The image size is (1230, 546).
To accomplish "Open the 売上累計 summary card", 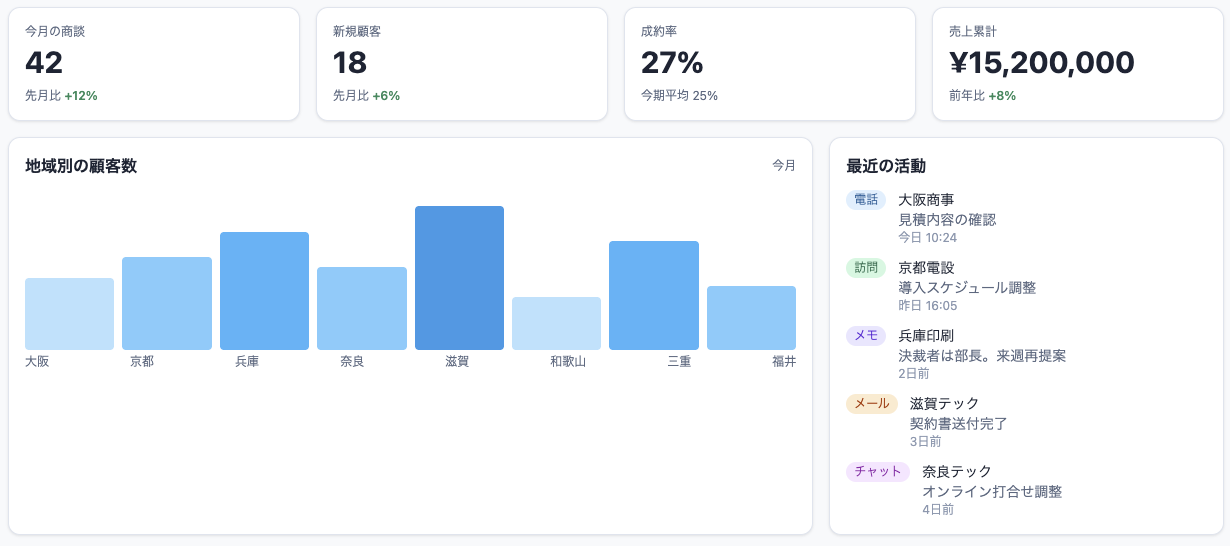I will (1077, 64).
